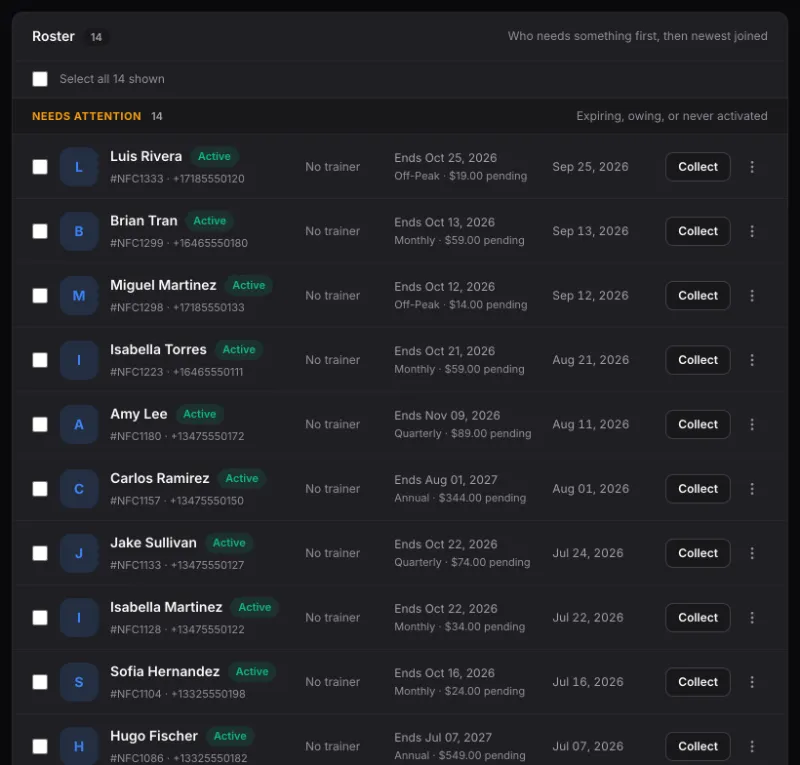Collect payment from Jake Sullivan
The width and height of the screenshot is (800, 765).
coord(697,553)
